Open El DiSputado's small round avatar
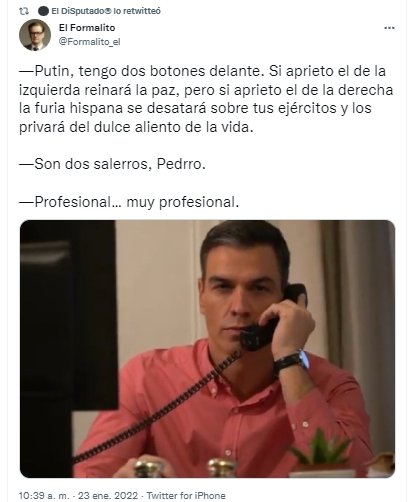Viewport: 413px width, 502px height. (x=43, y=11)
